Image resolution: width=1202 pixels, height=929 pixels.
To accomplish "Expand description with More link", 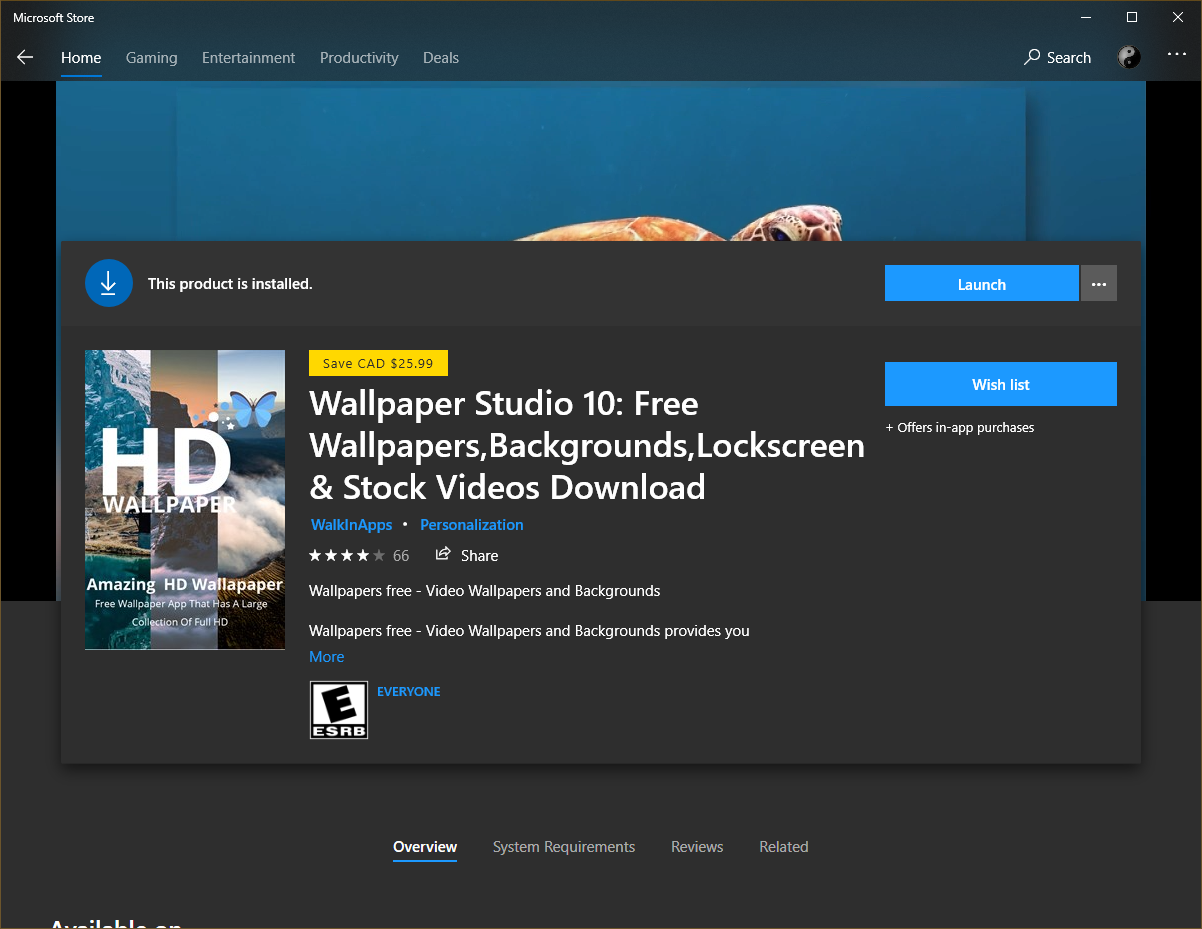I will click(327, 657).
